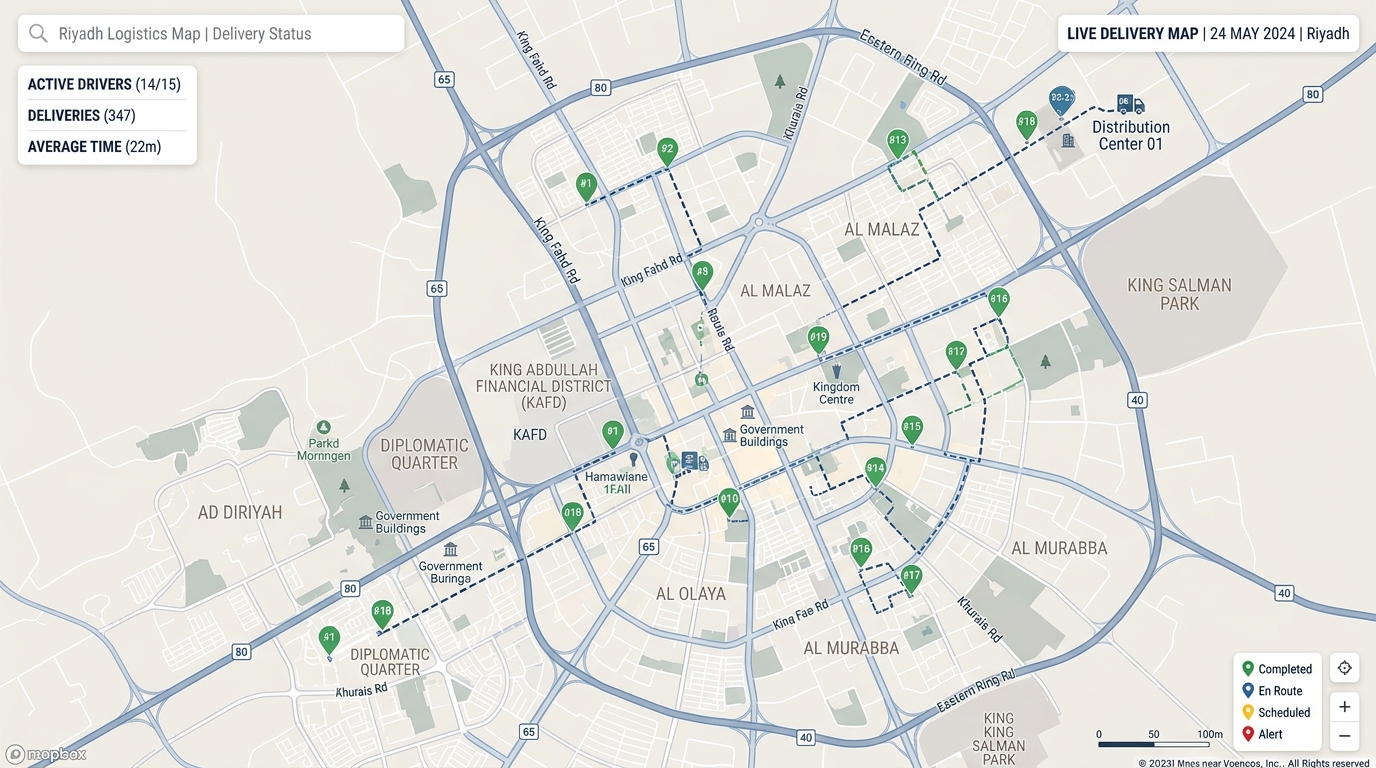Click the Alert legend entry

click(x=1262, y=734)
